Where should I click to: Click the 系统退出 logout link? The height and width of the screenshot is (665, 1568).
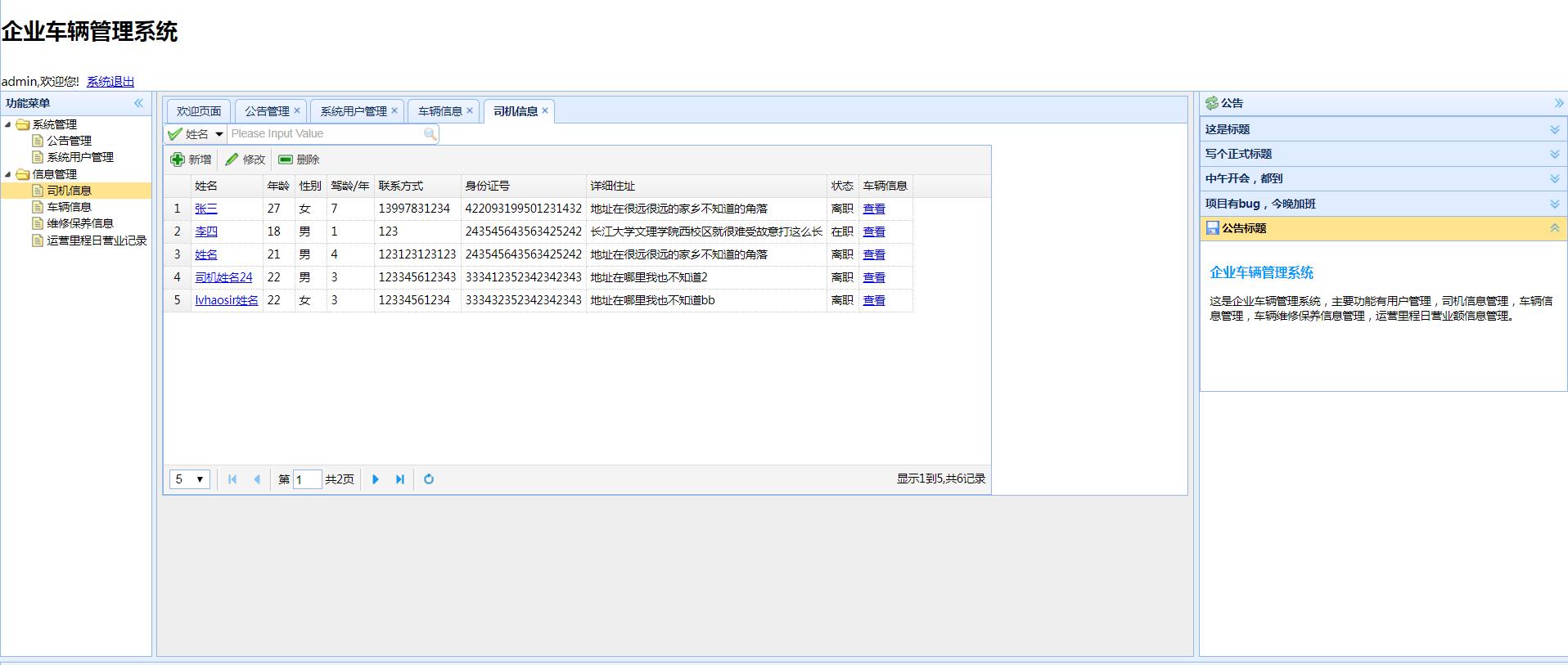coord(110,82)
